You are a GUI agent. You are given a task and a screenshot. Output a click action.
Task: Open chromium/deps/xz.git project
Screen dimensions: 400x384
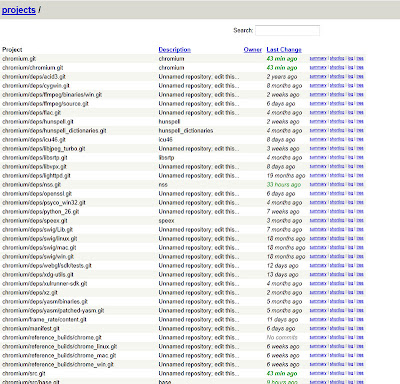coord(30,293)
